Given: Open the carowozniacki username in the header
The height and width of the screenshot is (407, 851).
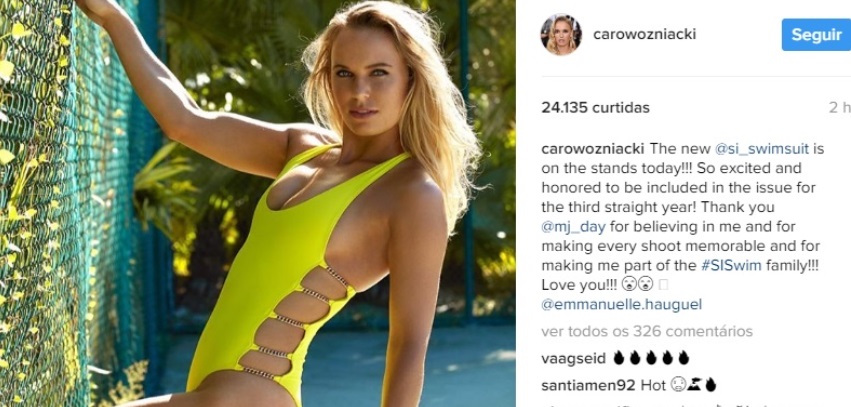Looking at the screenshot, I should click(644, 35).
